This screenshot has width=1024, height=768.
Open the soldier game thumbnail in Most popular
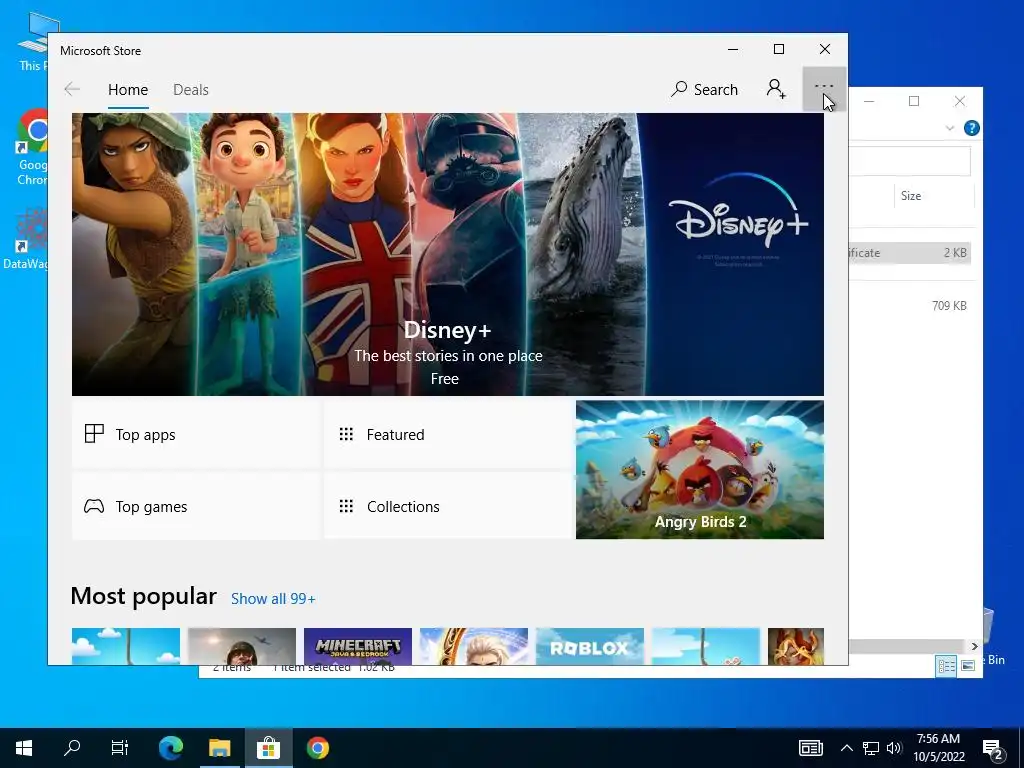pyautogui.click(x=242, y=647)
